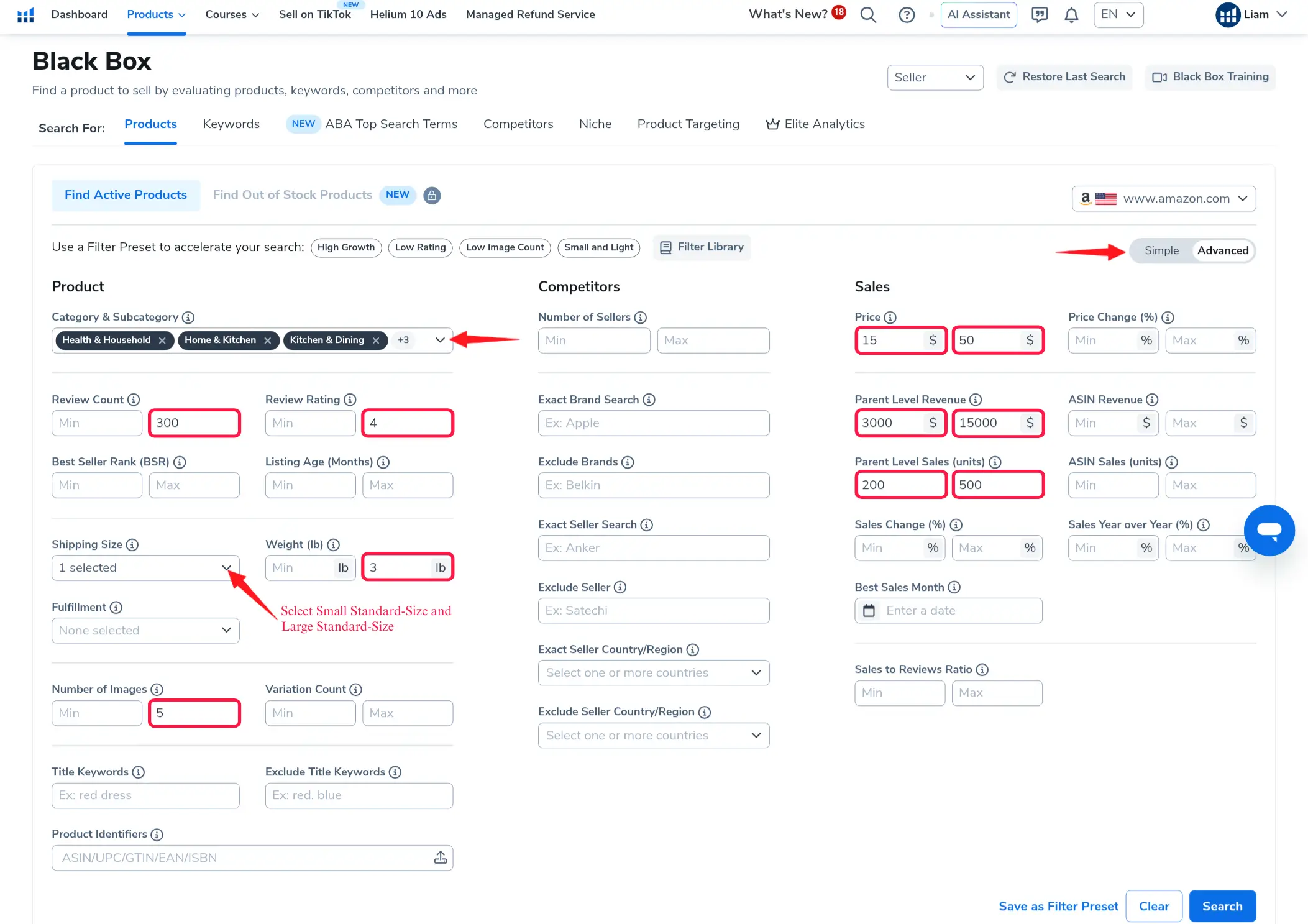Switch to the Keywords search tab
Image resolution: width=1308 pixels, height=924 pixels.
coord(231,124)
